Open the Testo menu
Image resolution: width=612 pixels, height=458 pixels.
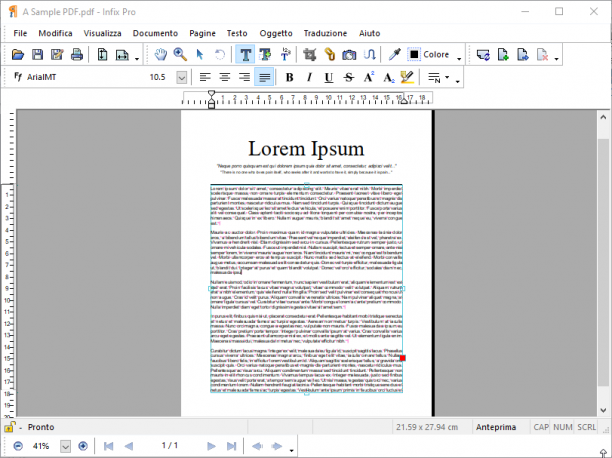pos(237,33)
